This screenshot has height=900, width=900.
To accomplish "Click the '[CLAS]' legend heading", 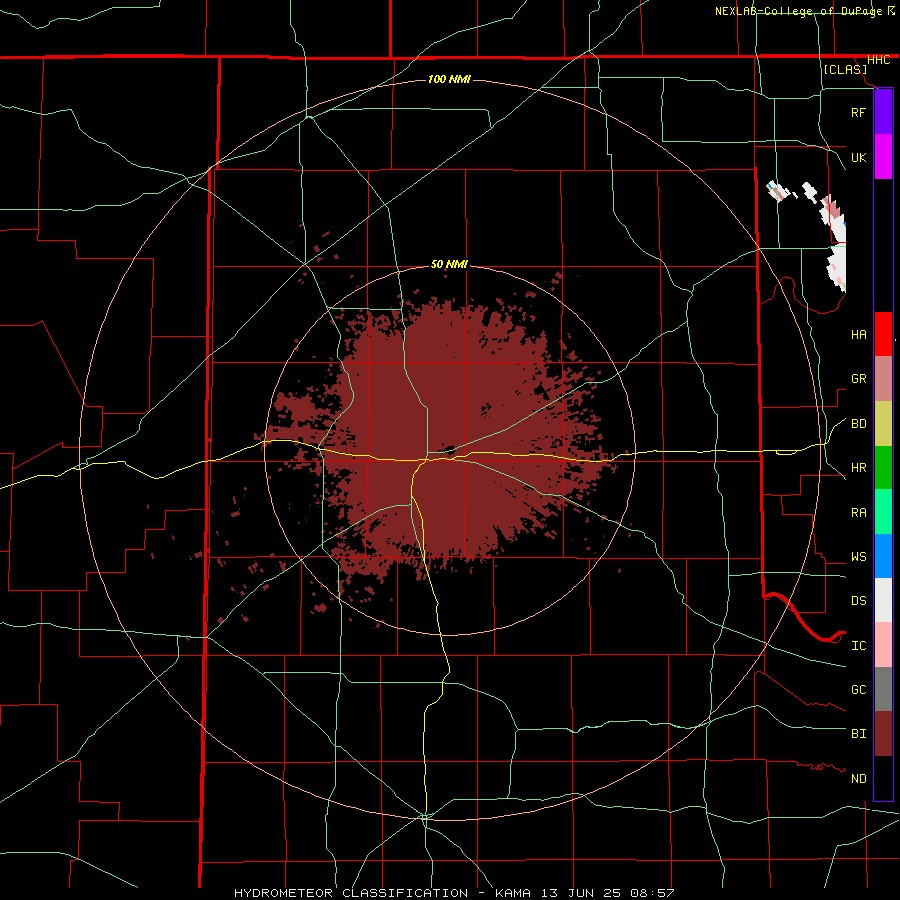I will point(845,70).
